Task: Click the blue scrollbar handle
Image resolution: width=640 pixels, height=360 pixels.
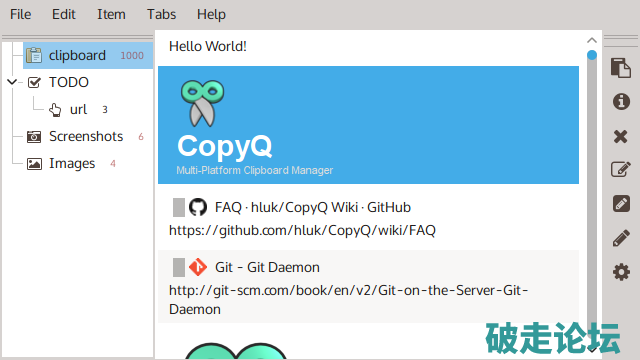Action: click(592, 55)
